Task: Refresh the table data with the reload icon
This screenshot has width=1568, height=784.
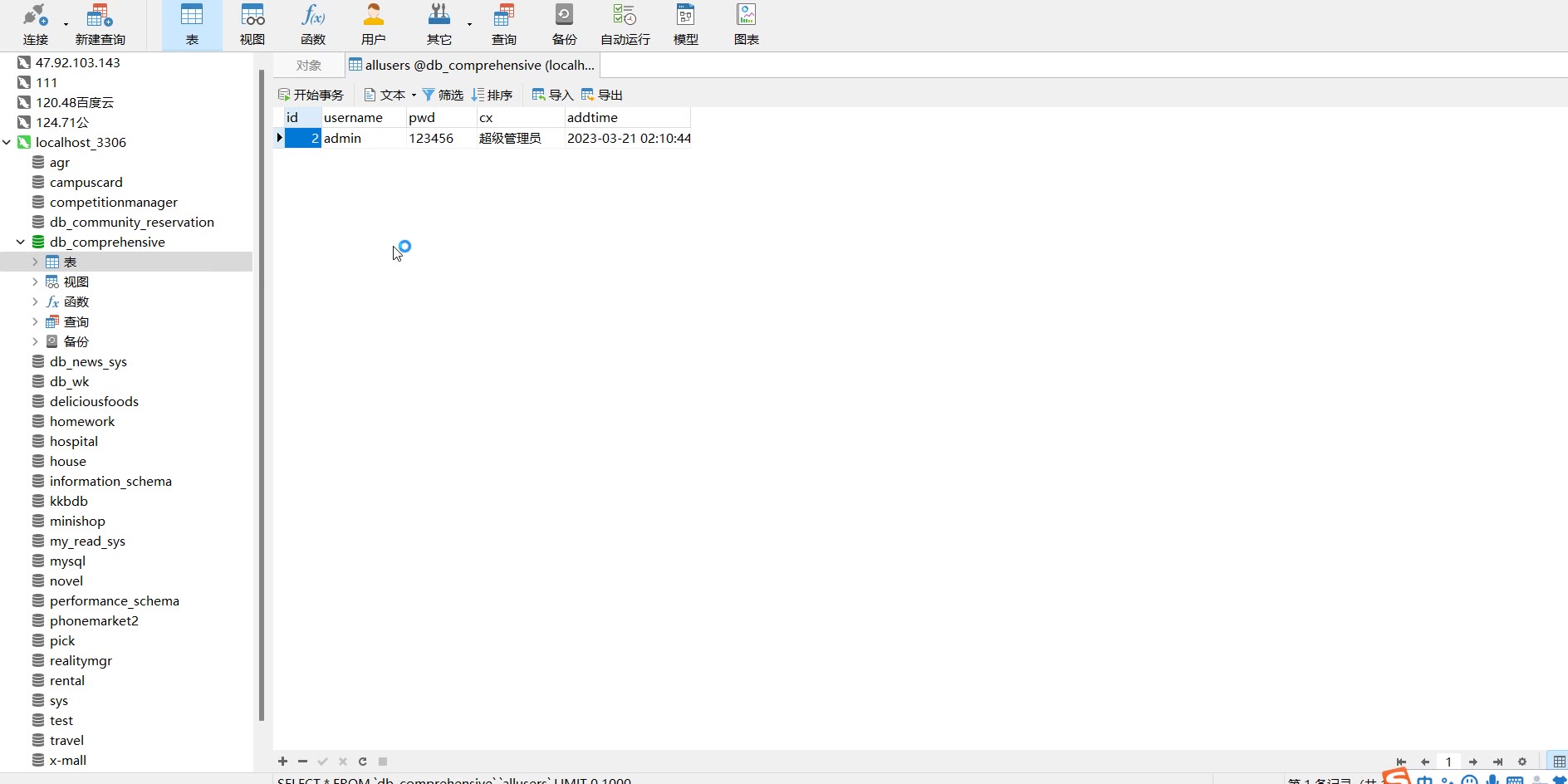Action: point(362,761)
